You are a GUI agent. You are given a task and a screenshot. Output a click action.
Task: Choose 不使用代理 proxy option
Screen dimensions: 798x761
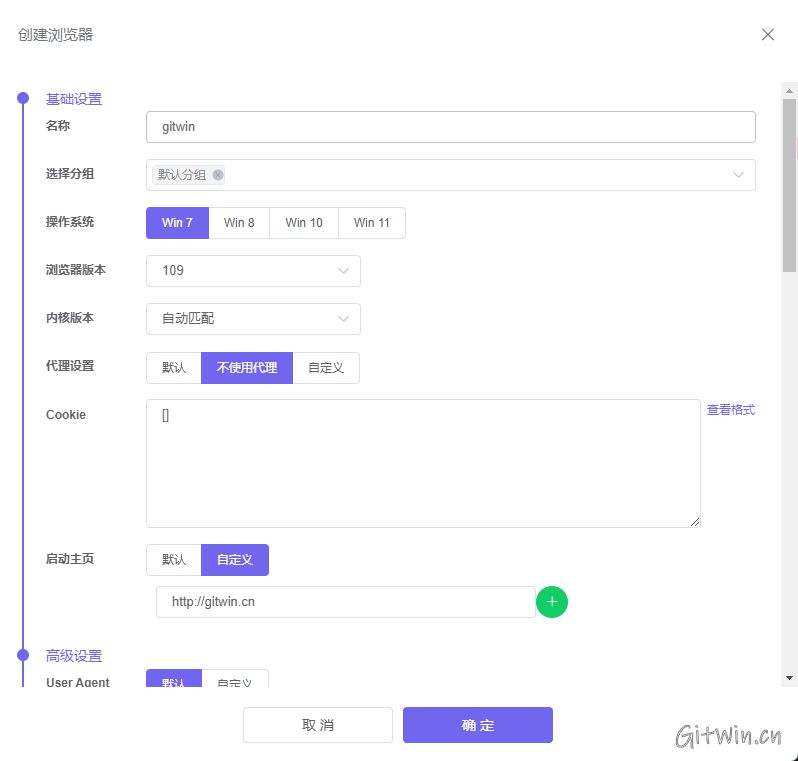tap(247, 368)
